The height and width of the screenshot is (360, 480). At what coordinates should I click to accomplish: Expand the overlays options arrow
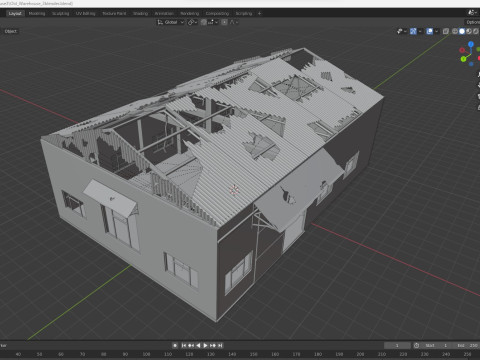pos(436,31)
